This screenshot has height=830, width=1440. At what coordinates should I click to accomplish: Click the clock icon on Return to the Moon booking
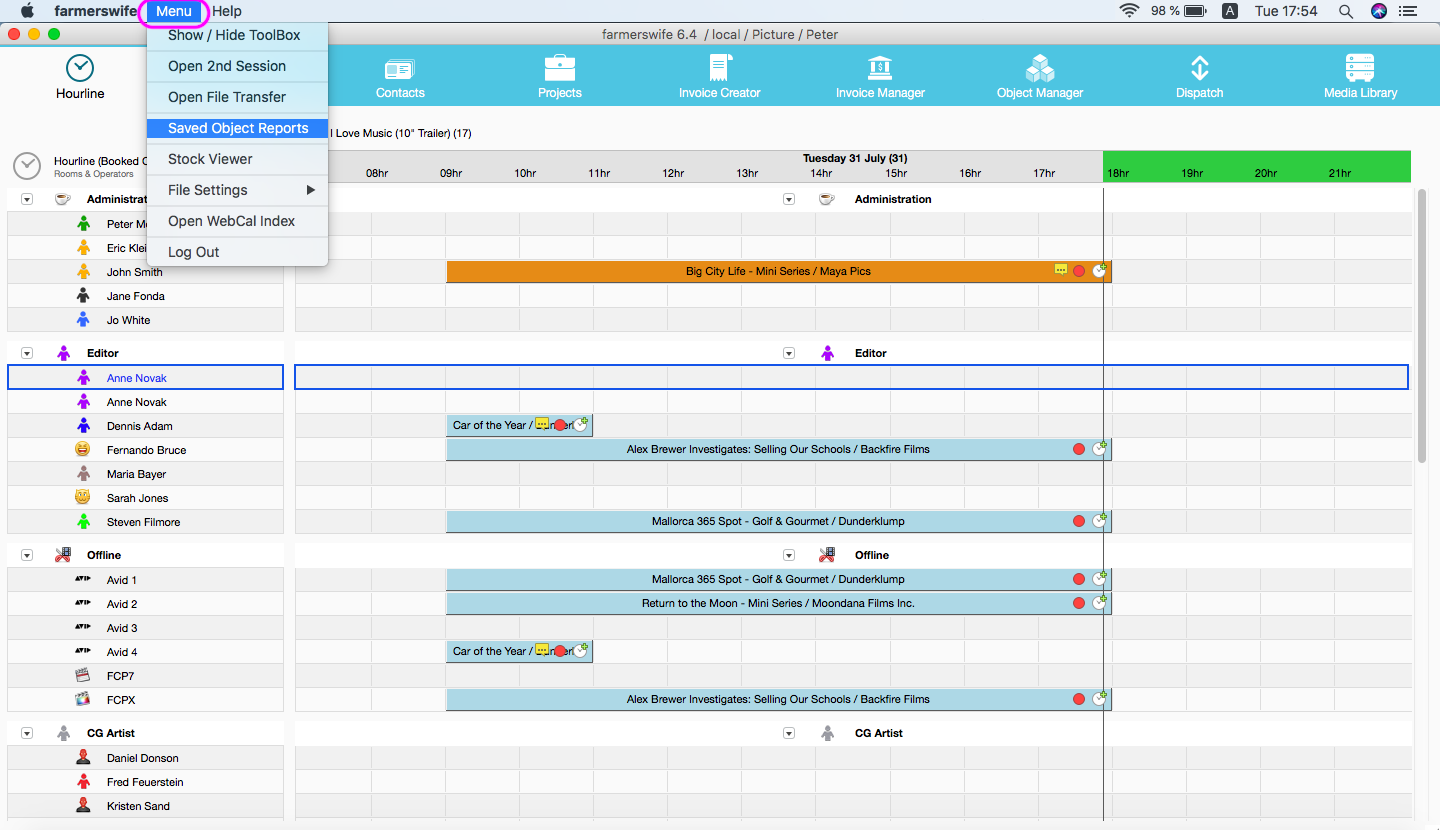coord(1100,603)
